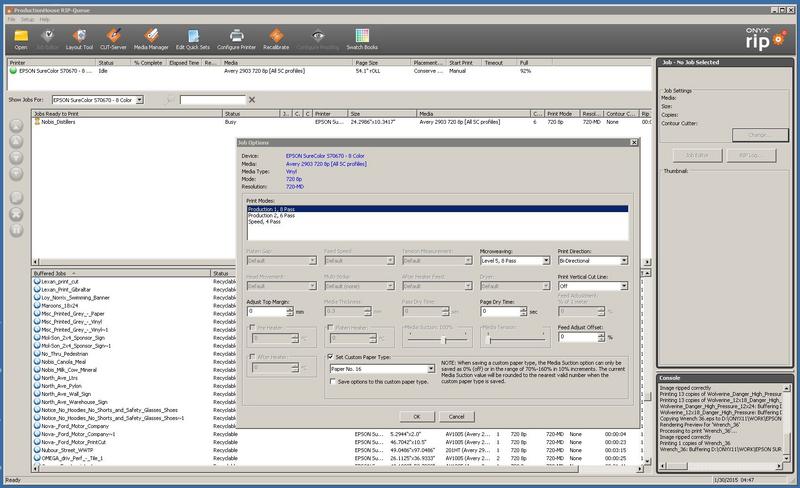Image resolution: width=800 pixels, height=488 pixels.
Task: Open the File menu
Action: pyautogui.click(x=11, y=19)
